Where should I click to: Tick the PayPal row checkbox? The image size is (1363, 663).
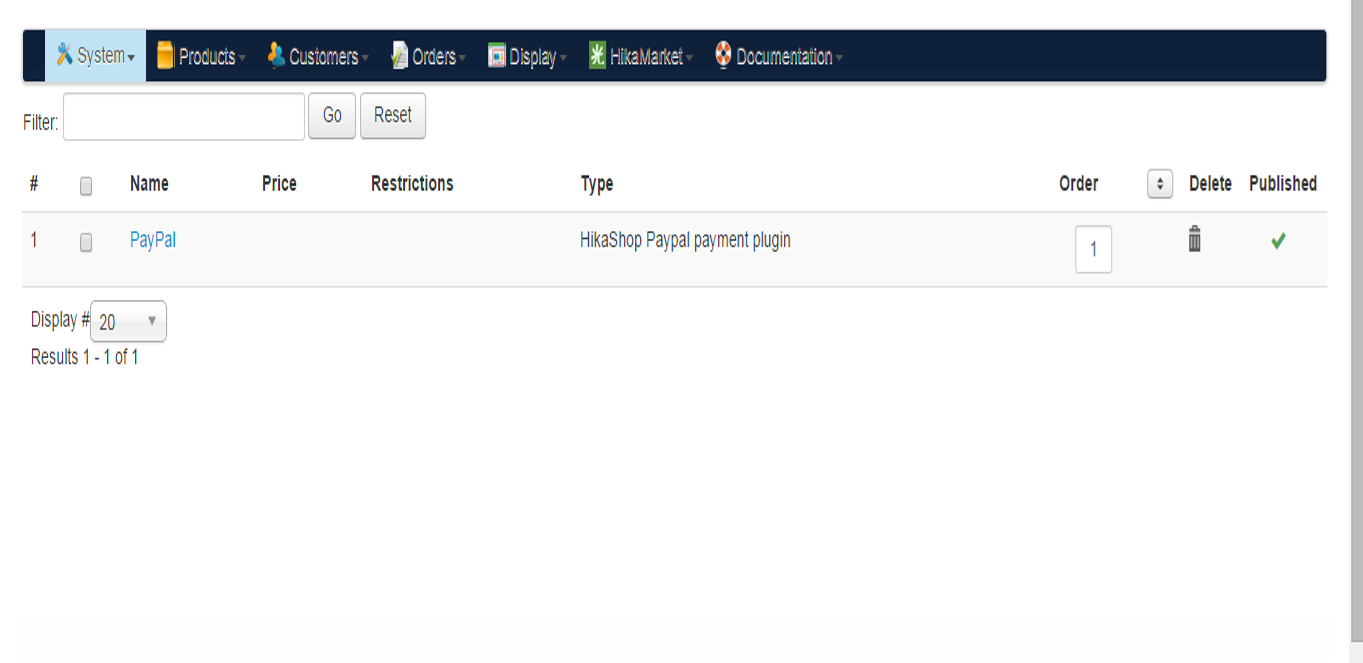click(86, 242)
